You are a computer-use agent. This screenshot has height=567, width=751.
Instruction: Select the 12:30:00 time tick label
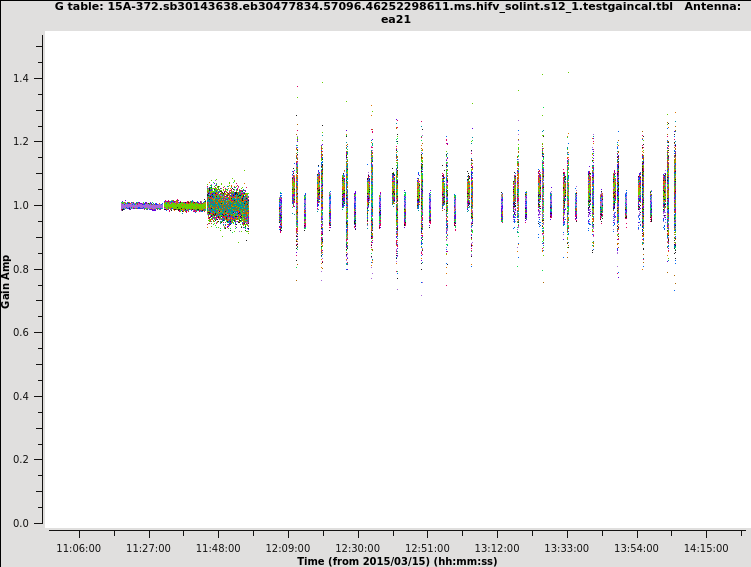click(358, 548)
